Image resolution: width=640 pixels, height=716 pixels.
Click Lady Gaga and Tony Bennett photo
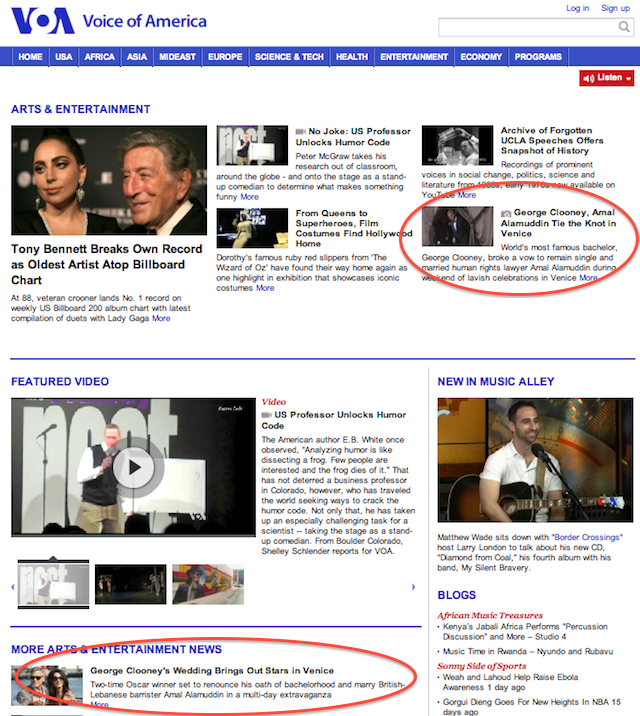[109, 180]
